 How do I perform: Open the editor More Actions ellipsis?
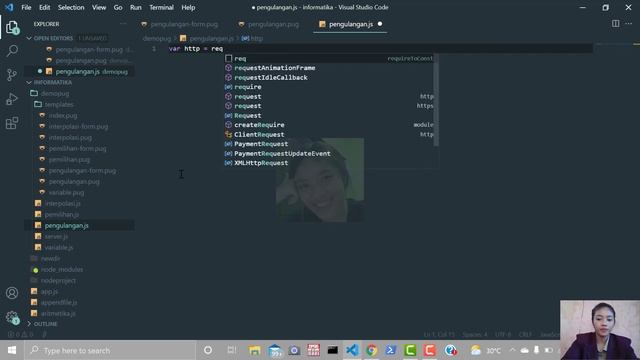[x=629, y=24]
